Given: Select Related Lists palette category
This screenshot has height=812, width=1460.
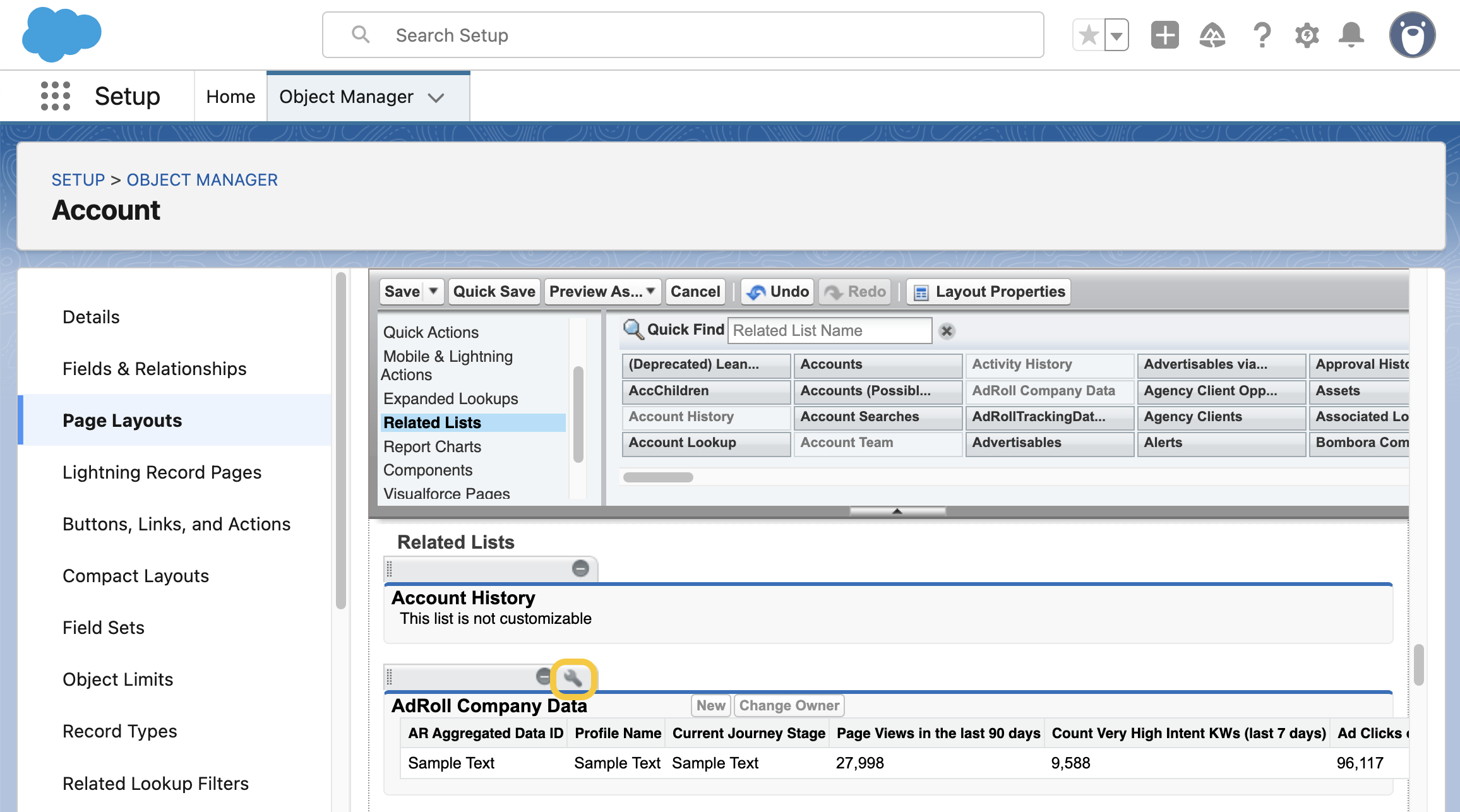Looking at the screenshot, I should pyautogui.click(x=473, y=422).
